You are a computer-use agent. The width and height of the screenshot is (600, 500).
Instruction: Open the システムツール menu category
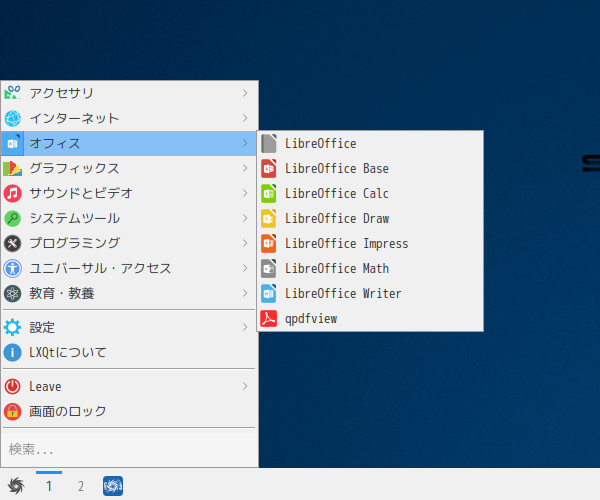coord(129,218)
